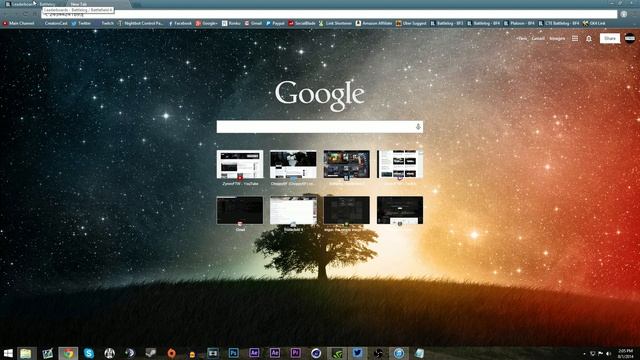Open the CTE Battlelog - BF4 bookmark

(558, 24)
